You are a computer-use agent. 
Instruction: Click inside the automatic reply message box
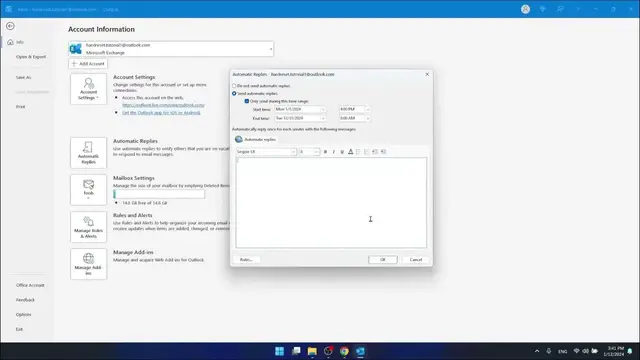331,202
